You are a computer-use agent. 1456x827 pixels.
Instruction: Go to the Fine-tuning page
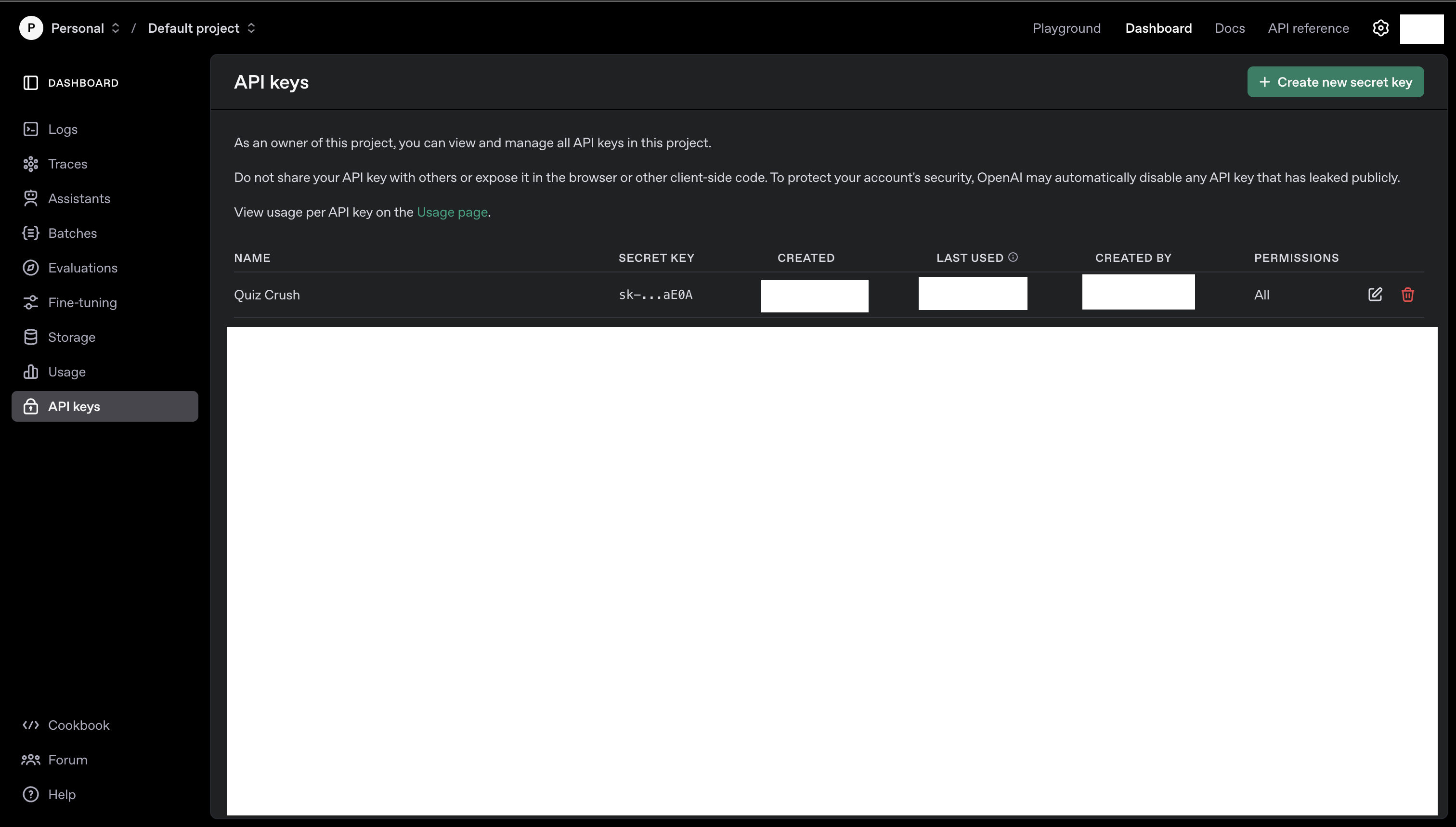tap(82, 302)
